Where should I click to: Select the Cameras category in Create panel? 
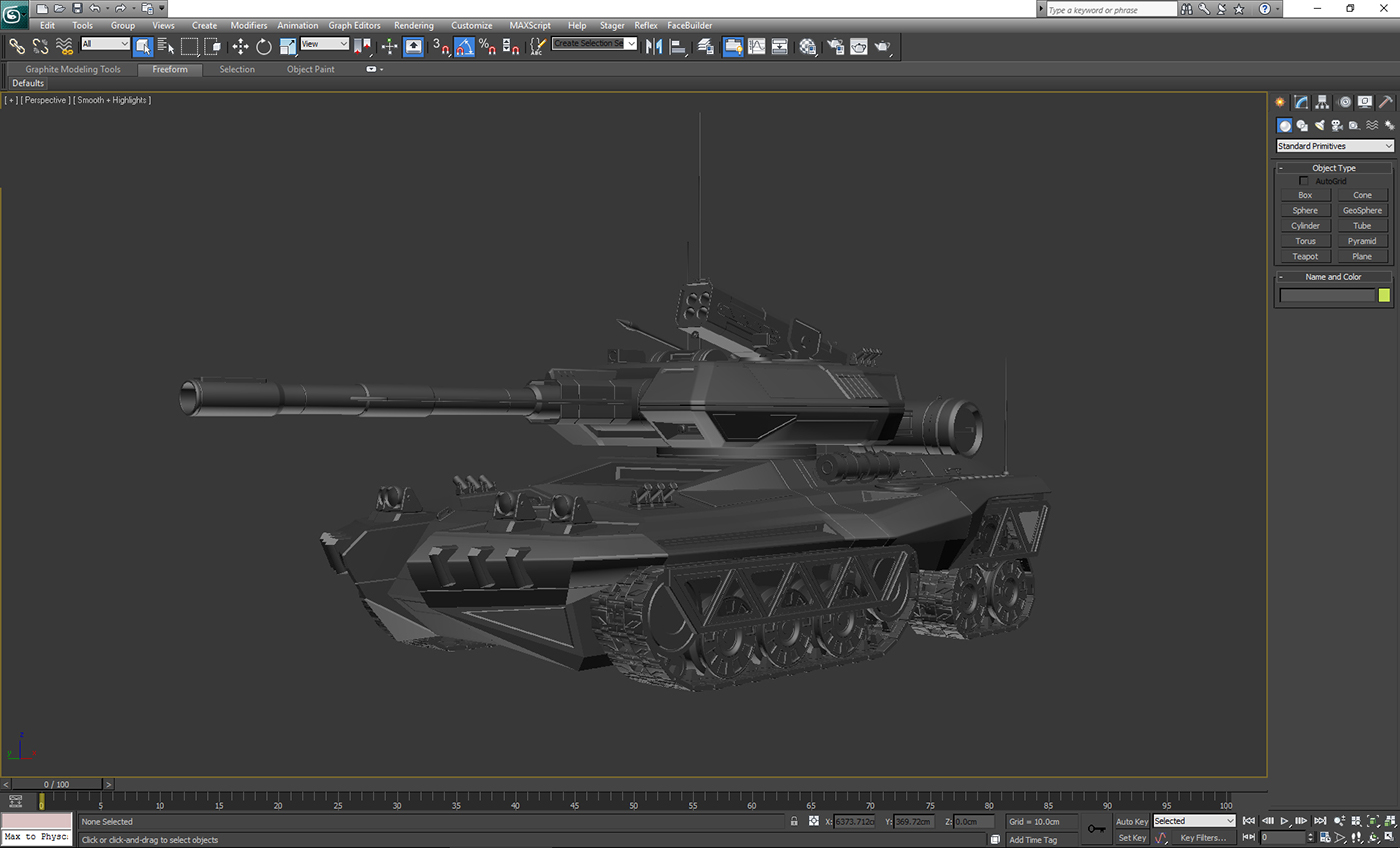1337,125
